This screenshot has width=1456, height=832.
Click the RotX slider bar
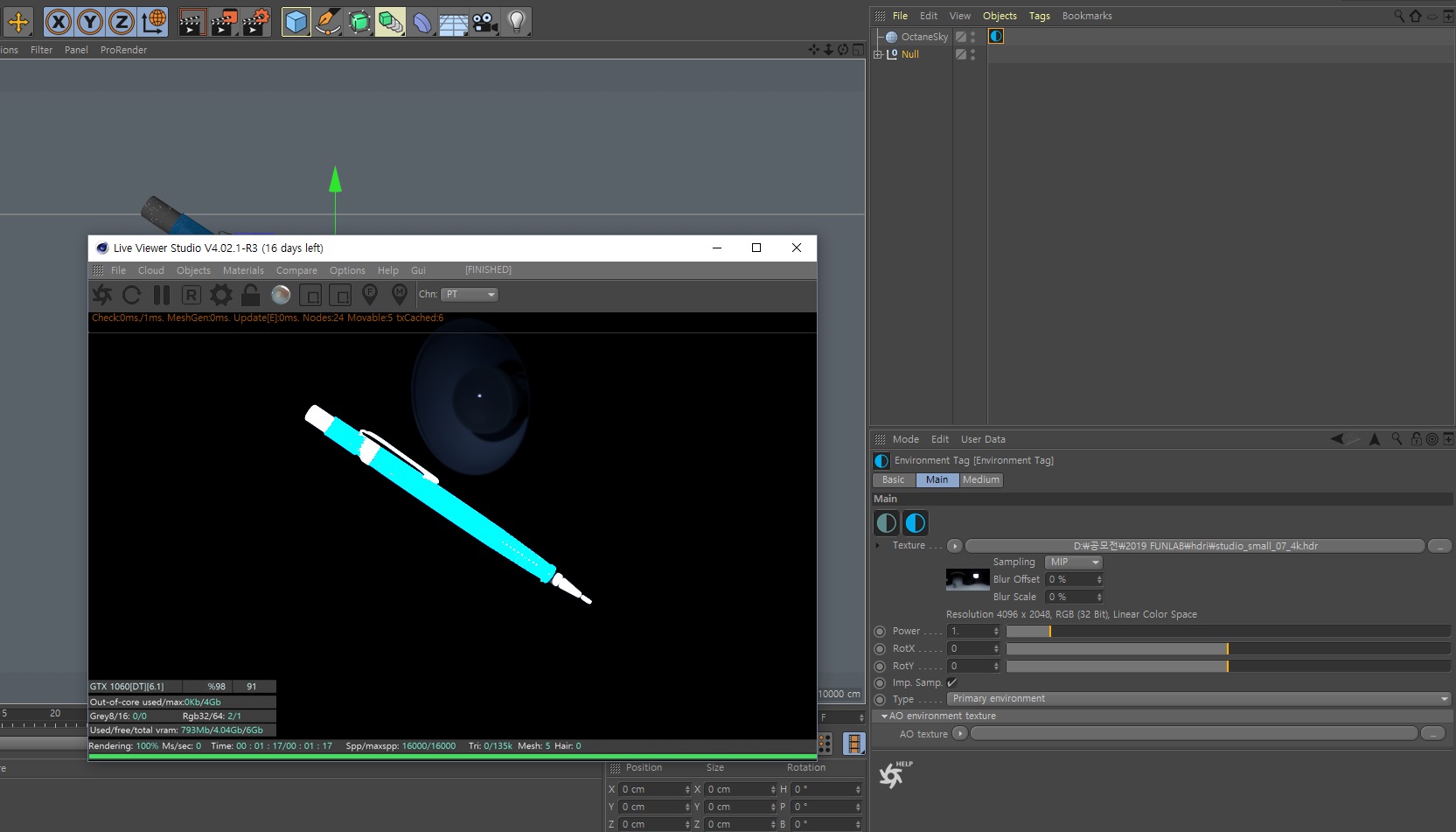[x=1228, y=648]
